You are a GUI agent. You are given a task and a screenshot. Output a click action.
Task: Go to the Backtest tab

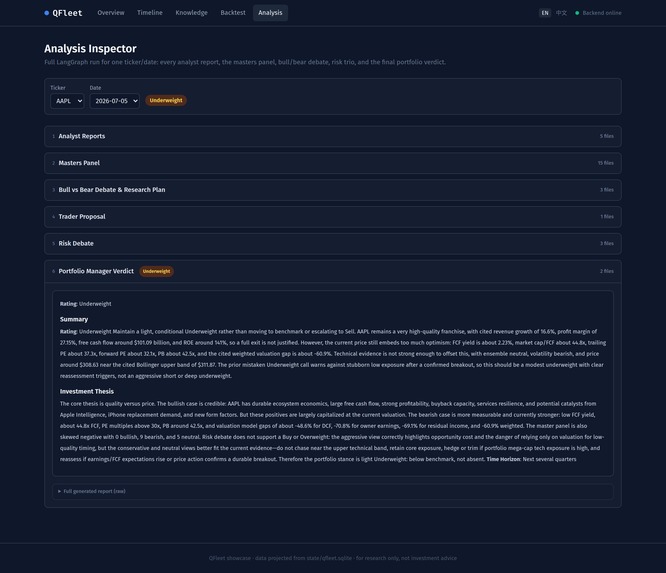[x=233, y=13]
